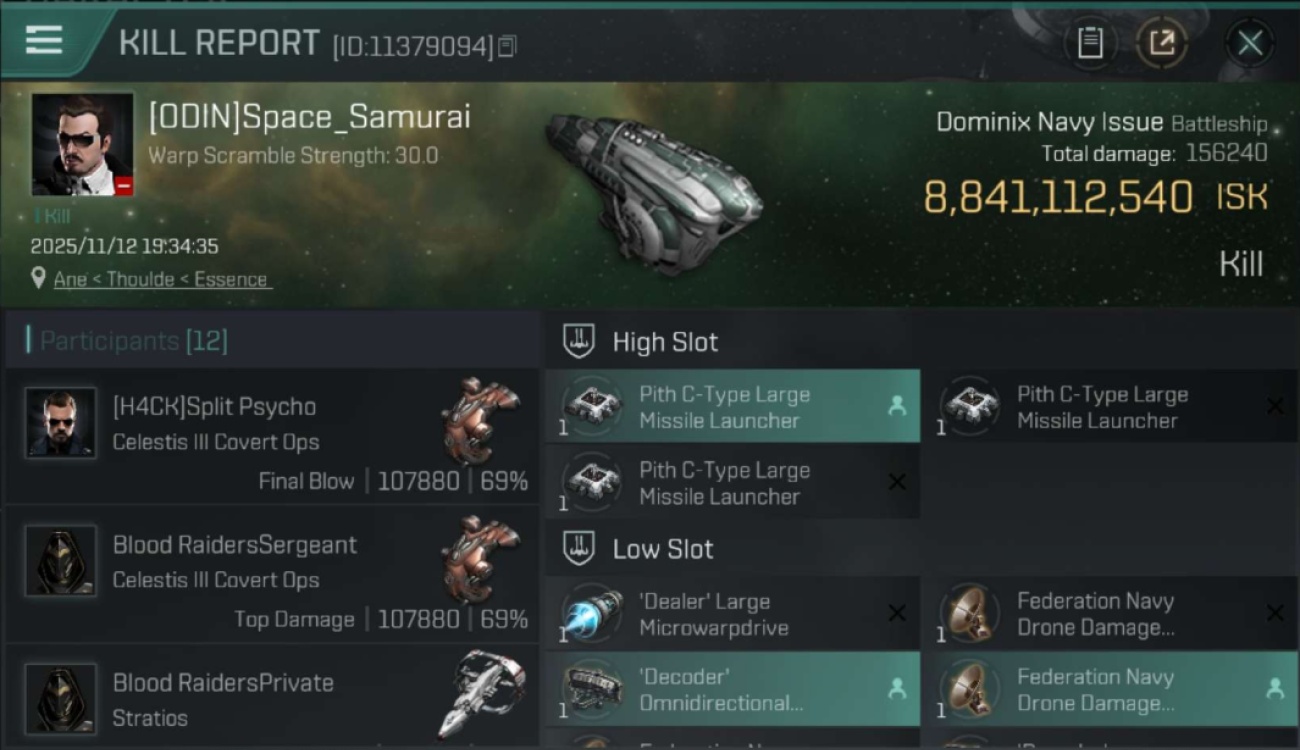
Task: Select the dropped Pith C-Type Large Missile Launcher
Action: [x=732, y=407]
